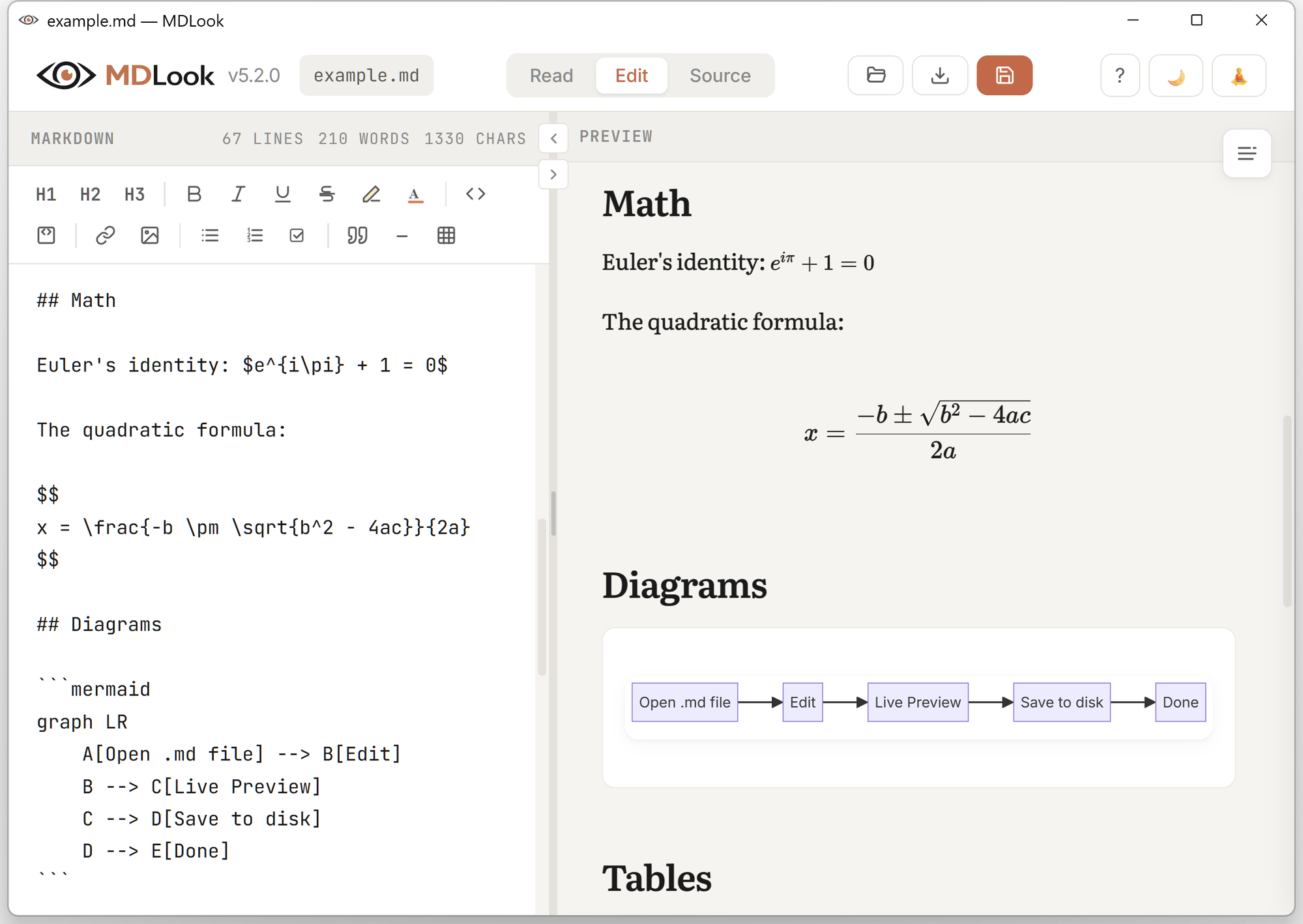Place cursor on the '## Math' line

pyautogui.click(x=76, y=300)
